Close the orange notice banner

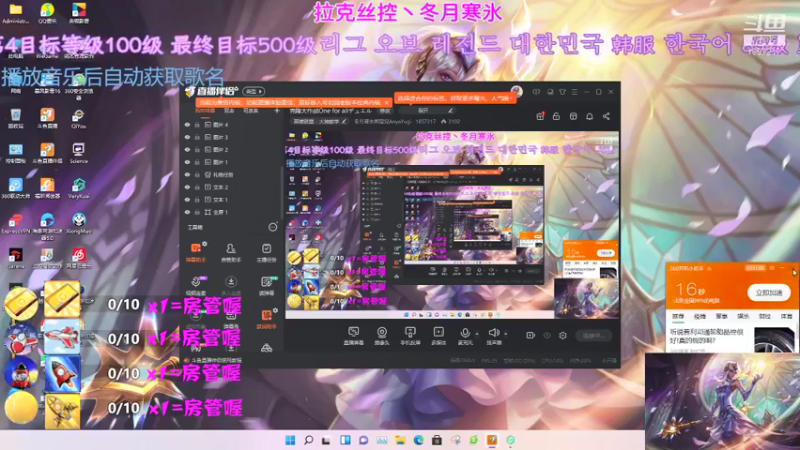pos(387,103)
